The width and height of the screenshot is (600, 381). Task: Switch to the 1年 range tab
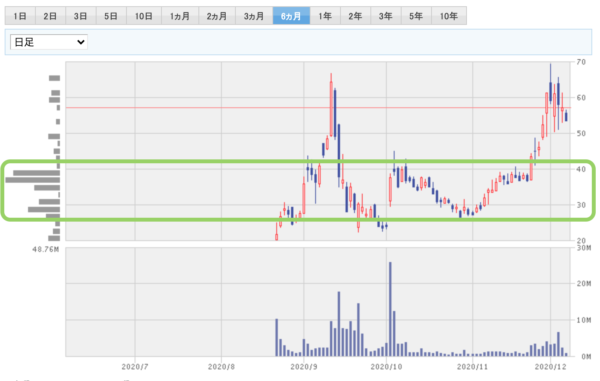[x=325, y=16]
